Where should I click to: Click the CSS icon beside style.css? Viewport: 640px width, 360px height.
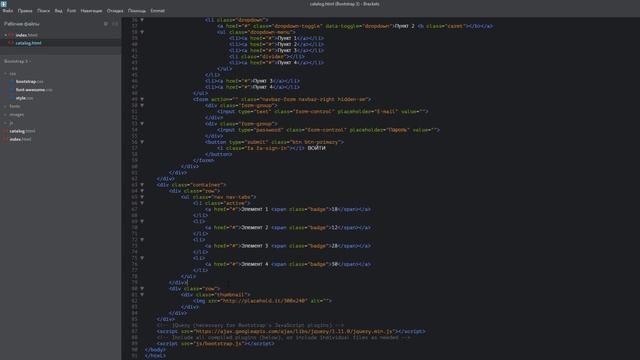(x=11, y=98)
